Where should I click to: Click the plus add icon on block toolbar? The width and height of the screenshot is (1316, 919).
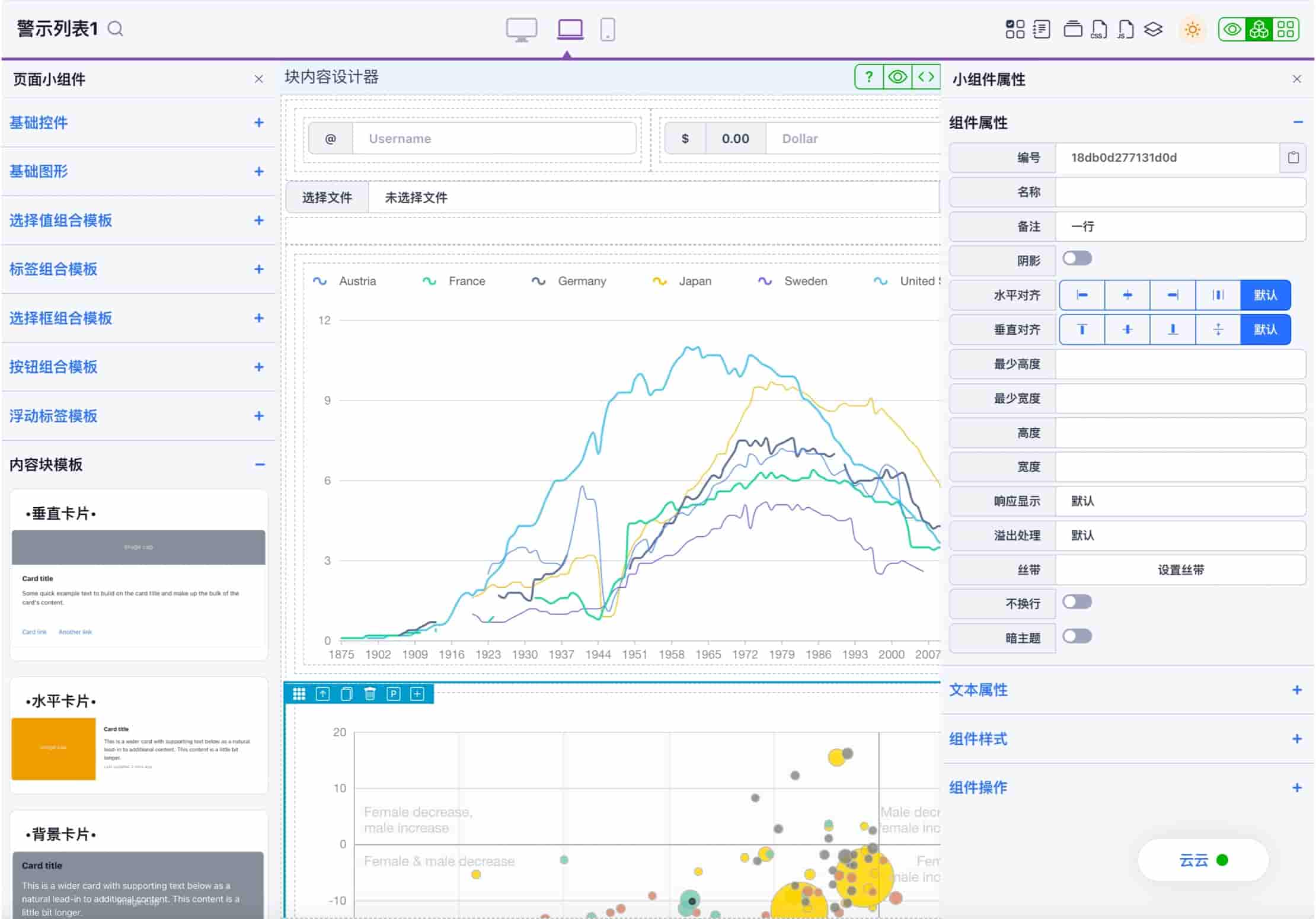click(x=417, y=694)
